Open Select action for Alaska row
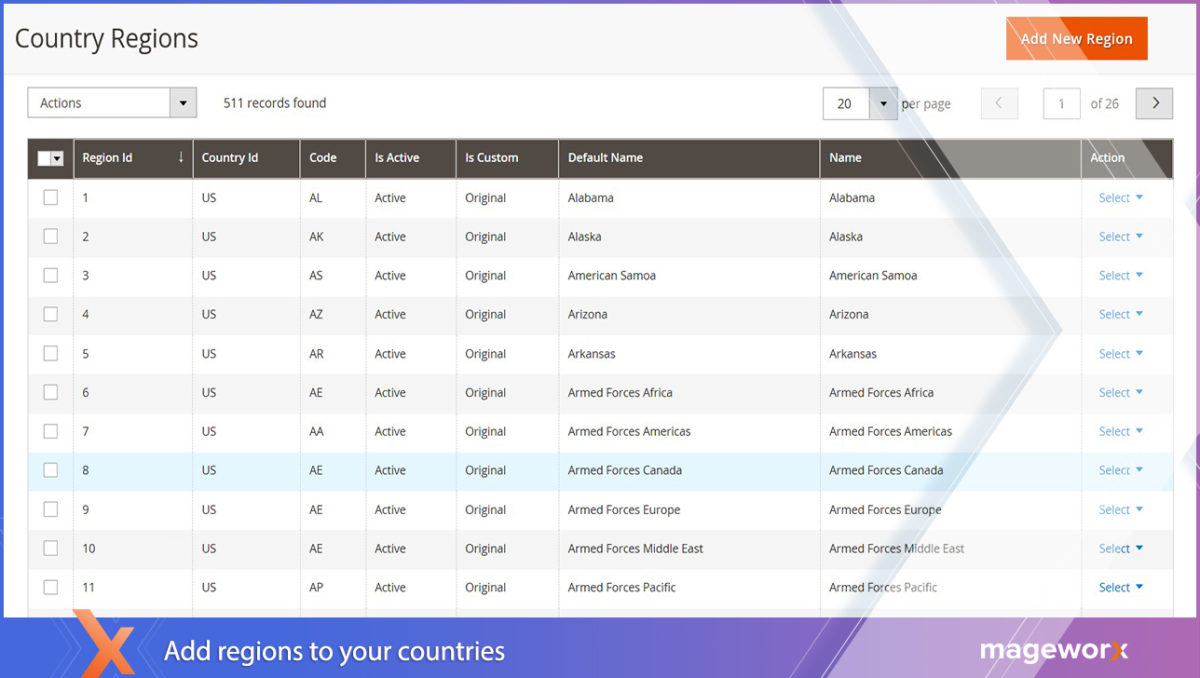This screenshot has height=678, width=1200. coord(1120,237)
